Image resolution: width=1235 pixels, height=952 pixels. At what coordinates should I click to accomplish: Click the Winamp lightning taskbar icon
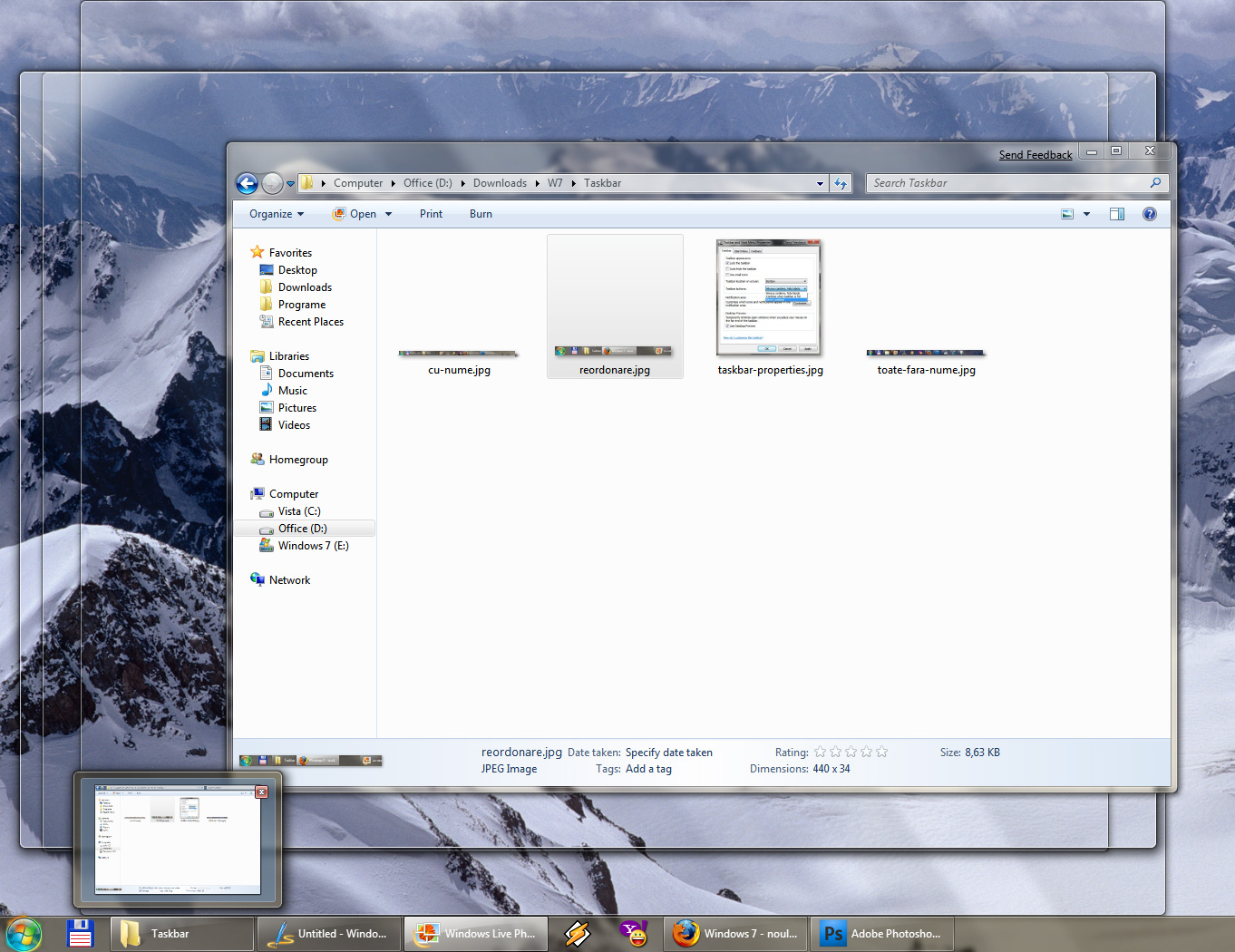(x=577, y=934)
